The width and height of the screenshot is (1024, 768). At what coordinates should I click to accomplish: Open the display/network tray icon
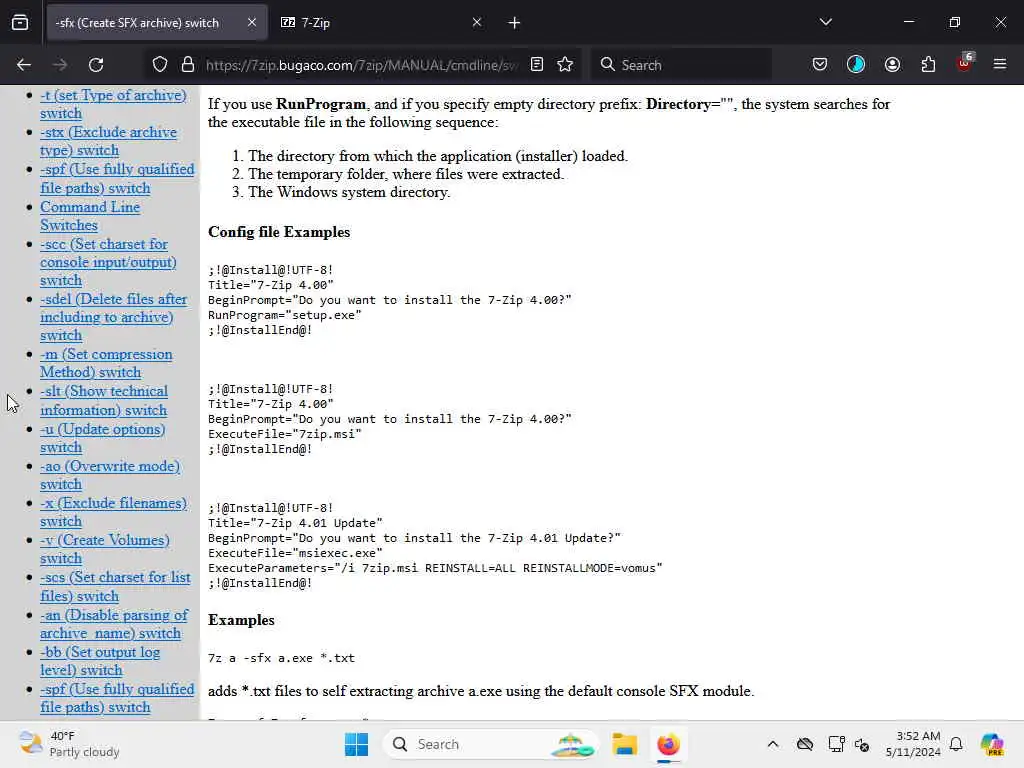(836, 744)
